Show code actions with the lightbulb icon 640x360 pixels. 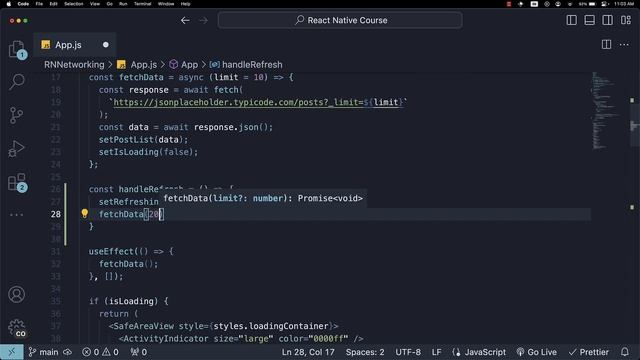[x=84, y=213]
